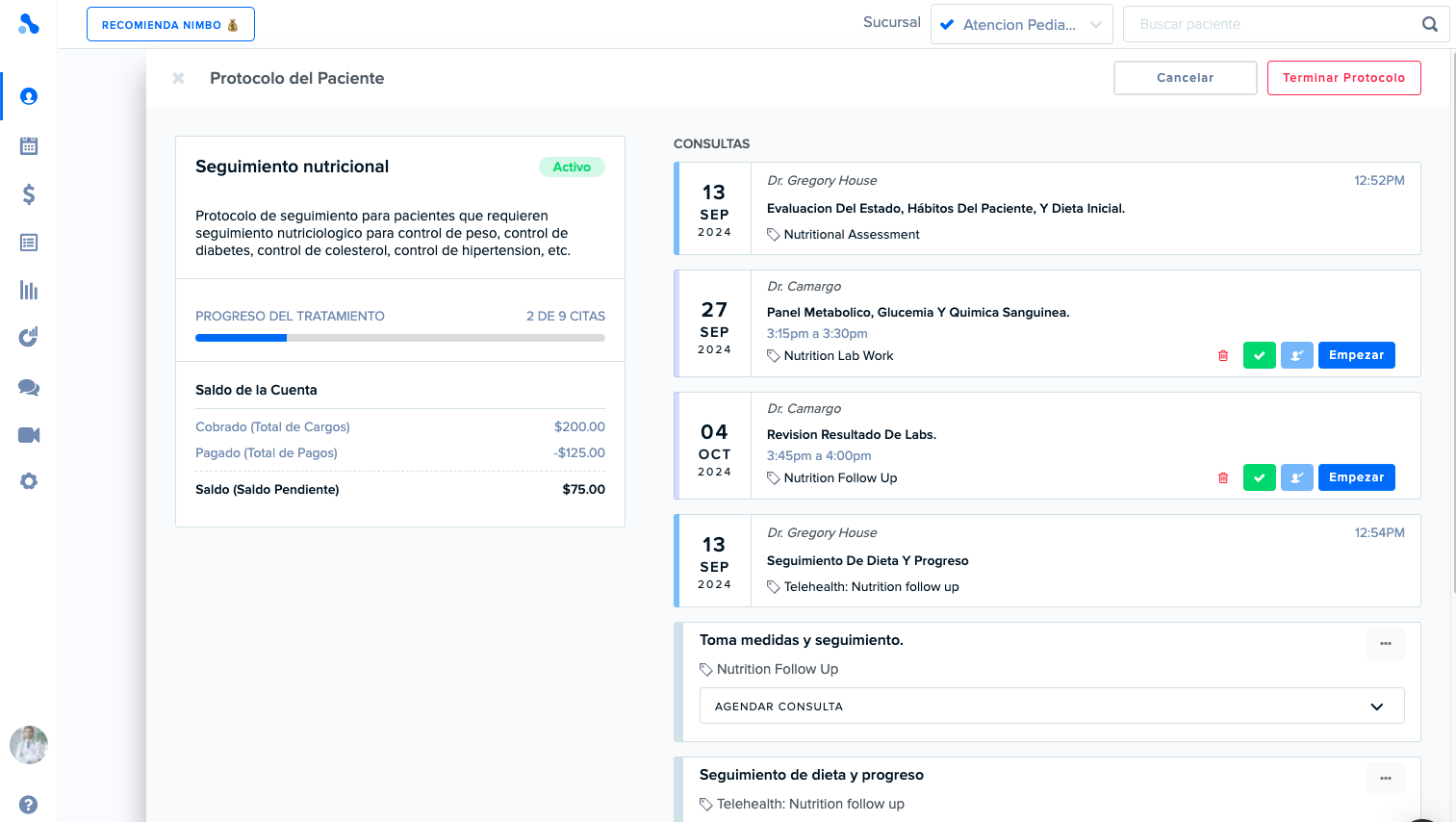Open the 13 SEP Evaluacion Del Estado consultation
This screenshot has height=822, width=1456.
pos(1048,209)
